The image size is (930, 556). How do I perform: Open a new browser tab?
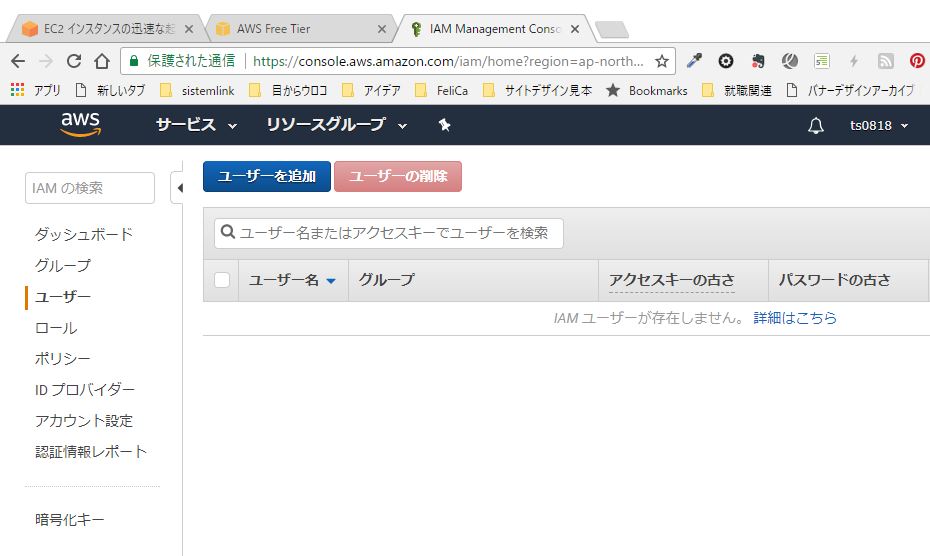(x=611, y=29)
